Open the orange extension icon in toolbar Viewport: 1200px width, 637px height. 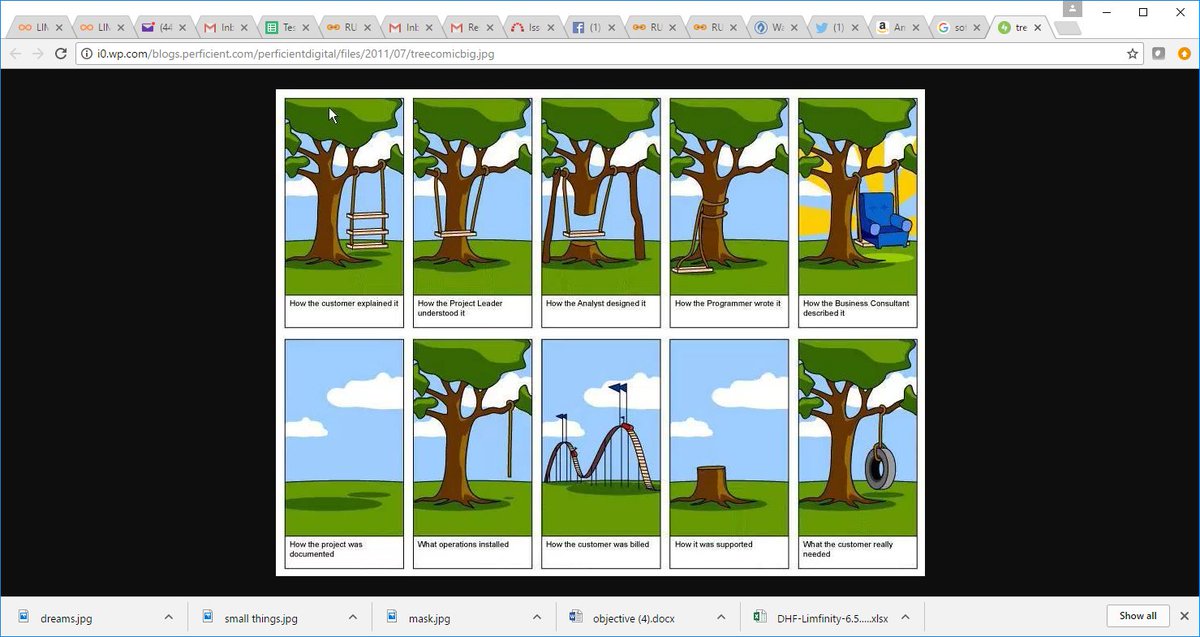(1183, 54)
